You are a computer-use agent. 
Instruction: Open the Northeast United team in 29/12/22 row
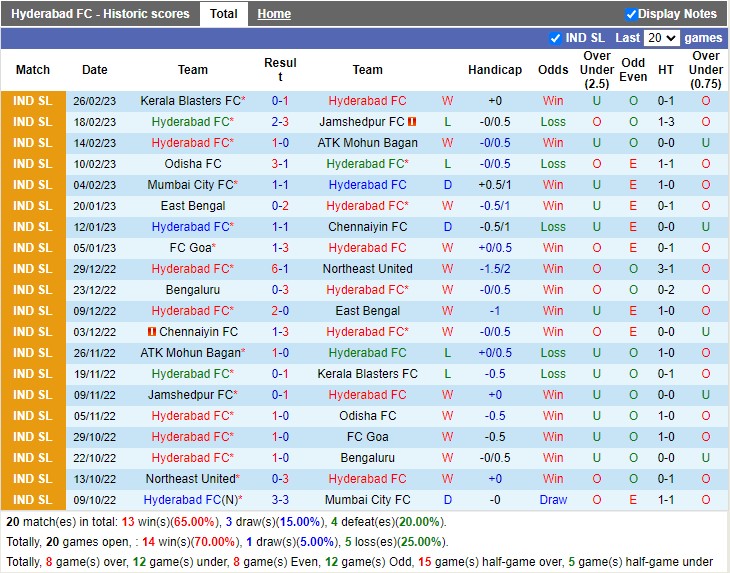(367, 269)
